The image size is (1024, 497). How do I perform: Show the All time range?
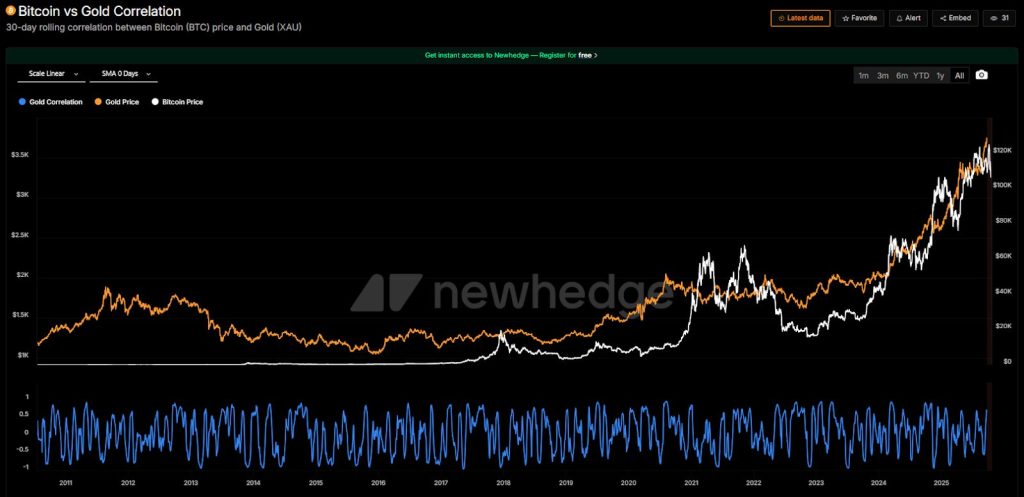click(x=959, y=75)
